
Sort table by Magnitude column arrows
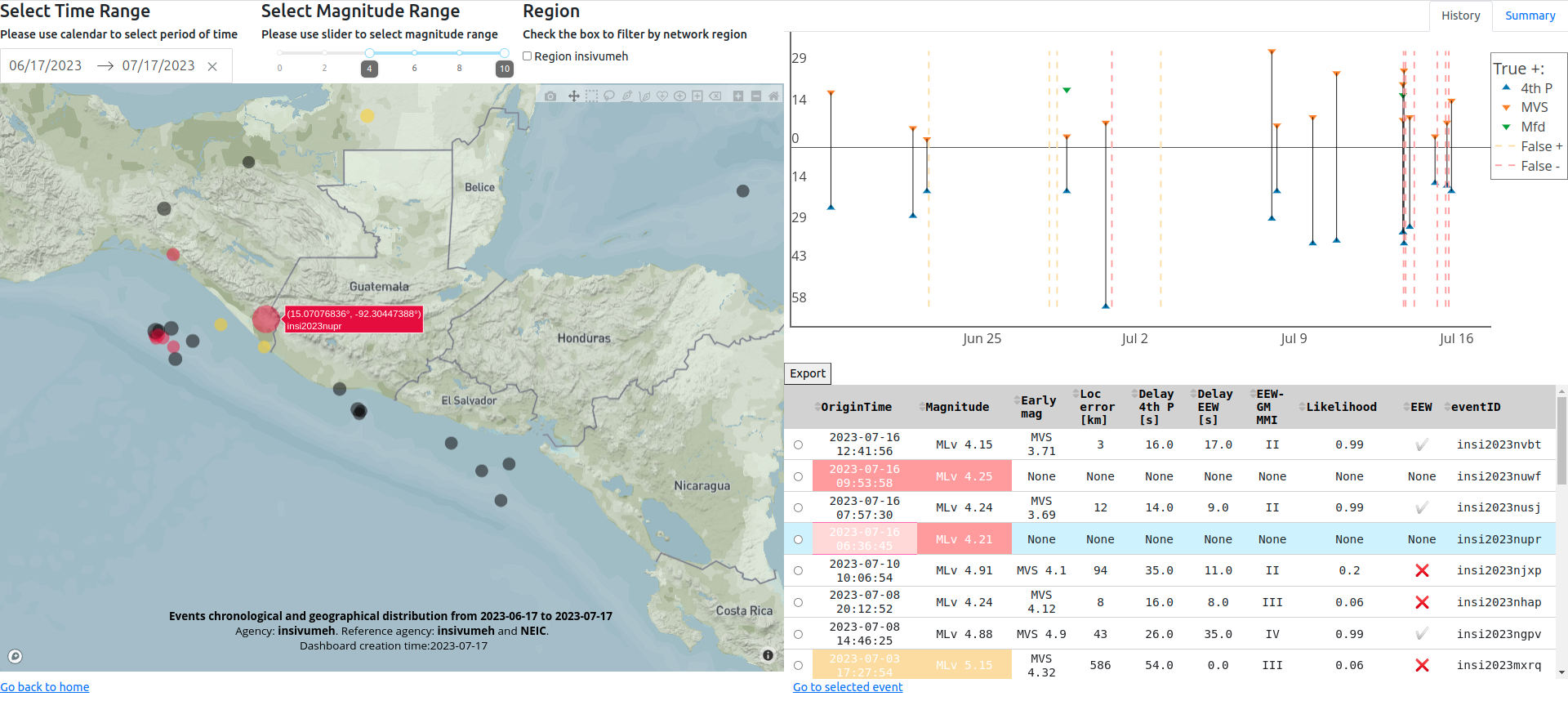[x=922, y=407]
